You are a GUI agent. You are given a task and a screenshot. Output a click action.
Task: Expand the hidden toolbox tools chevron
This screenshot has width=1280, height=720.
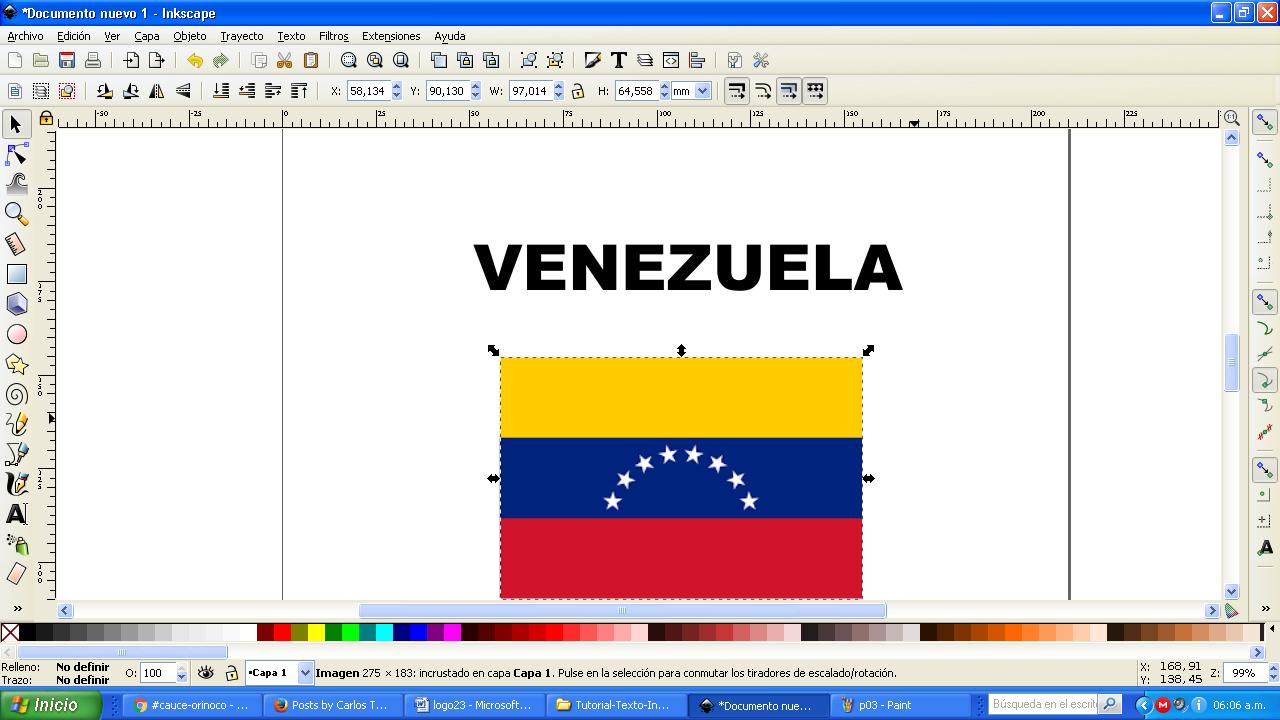tap(17, 608)
